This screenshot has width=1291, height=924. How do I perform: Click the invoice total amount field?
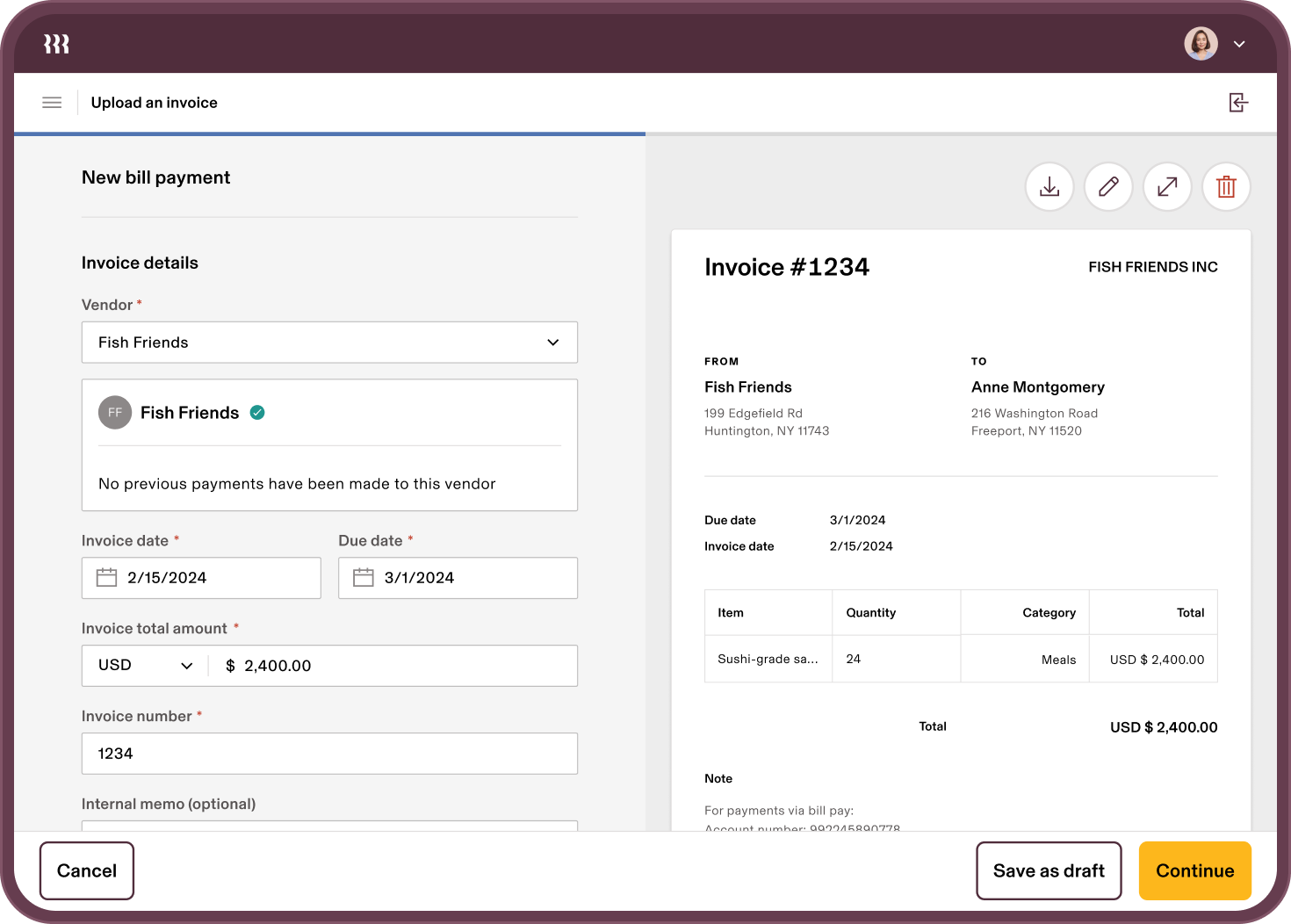pos(393,666)
